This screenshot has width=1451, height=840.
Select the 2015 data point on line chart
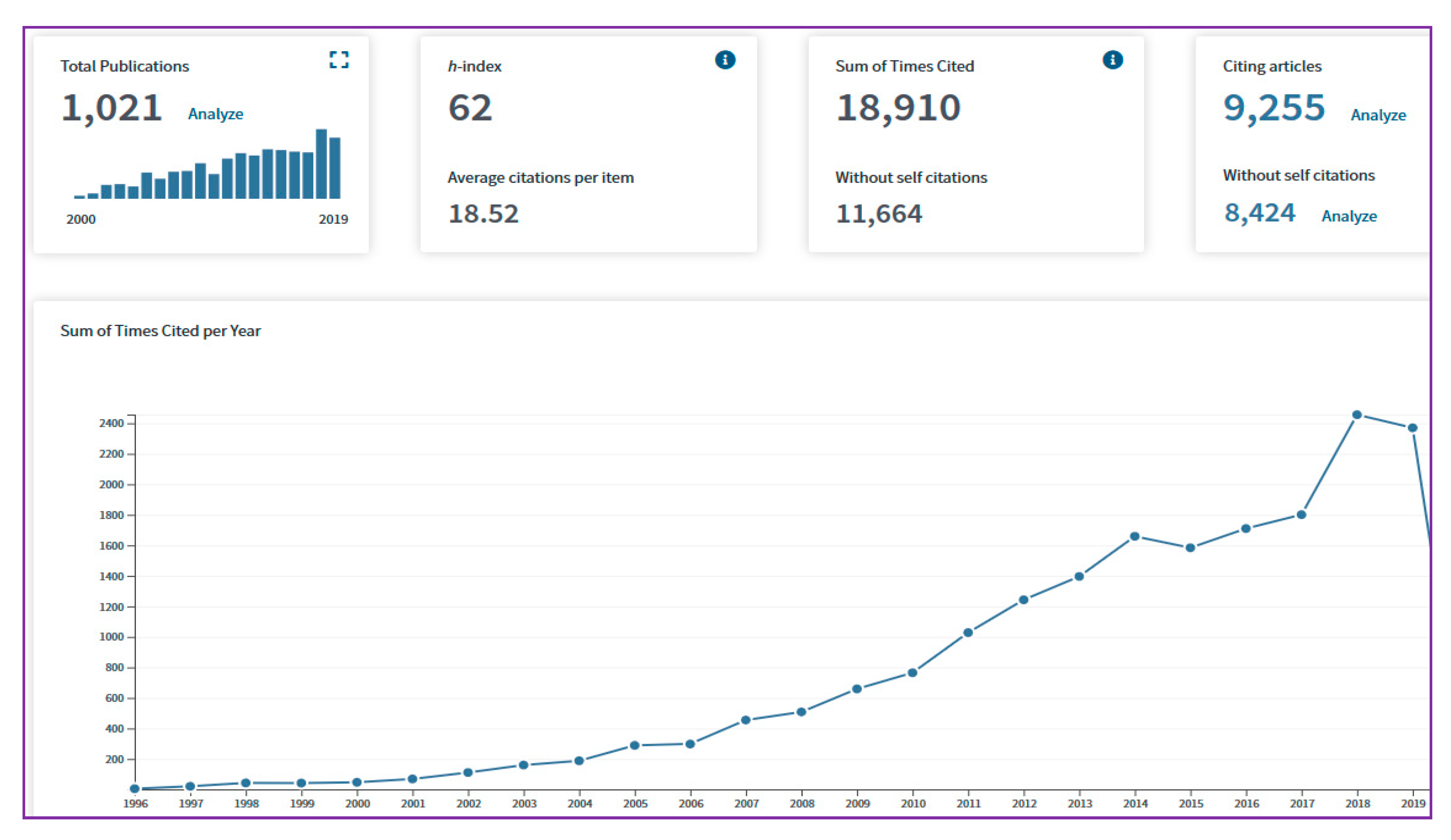(x=1190, y=548)
